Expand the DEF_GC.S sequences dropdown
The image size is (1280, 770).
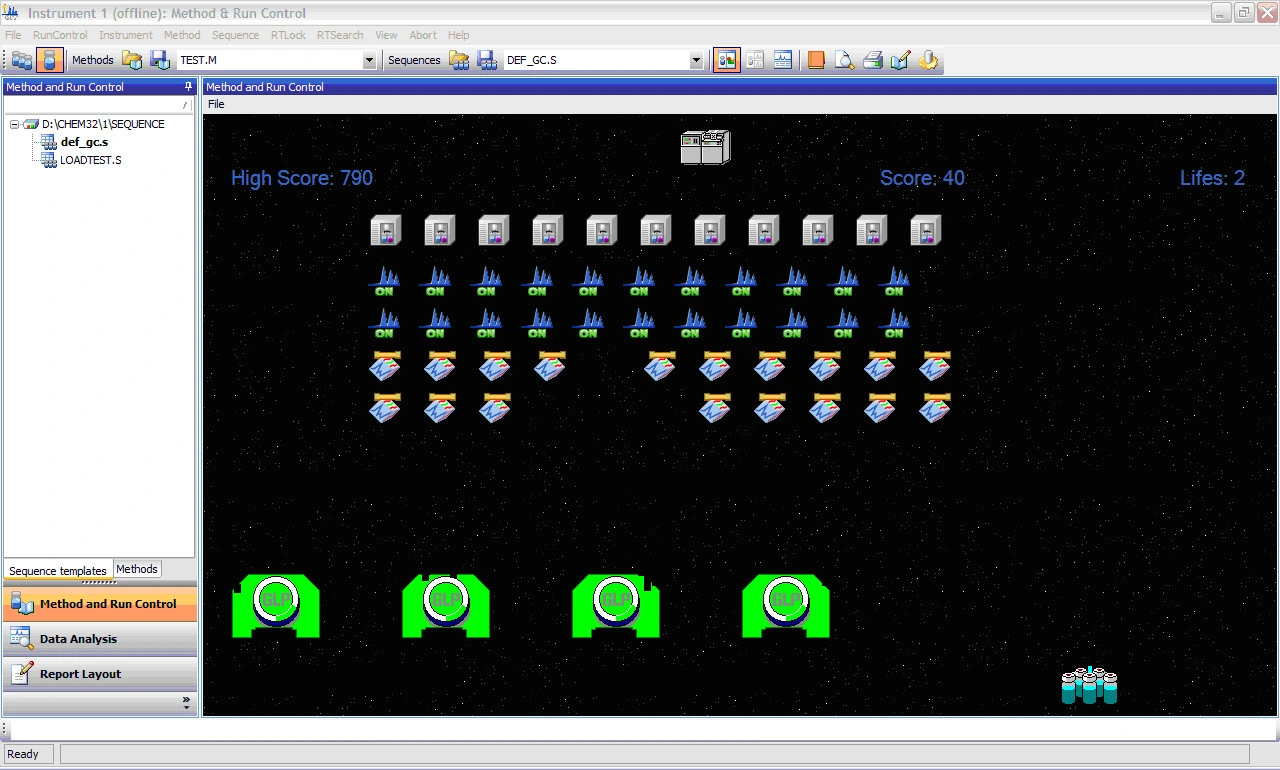point(696,61)
